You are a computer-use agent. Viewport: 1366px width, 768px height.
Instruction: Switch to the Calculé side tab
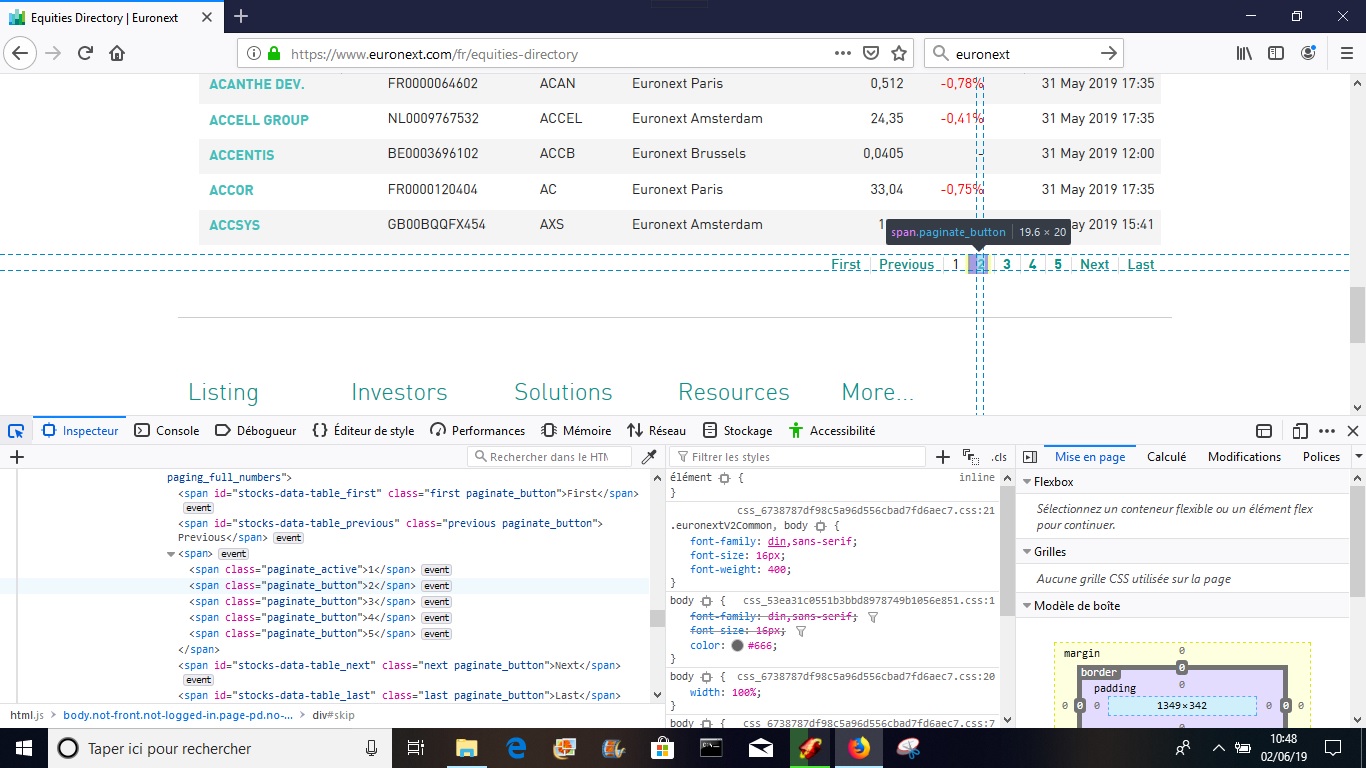pyautogui.click(x=1166, y=457)
